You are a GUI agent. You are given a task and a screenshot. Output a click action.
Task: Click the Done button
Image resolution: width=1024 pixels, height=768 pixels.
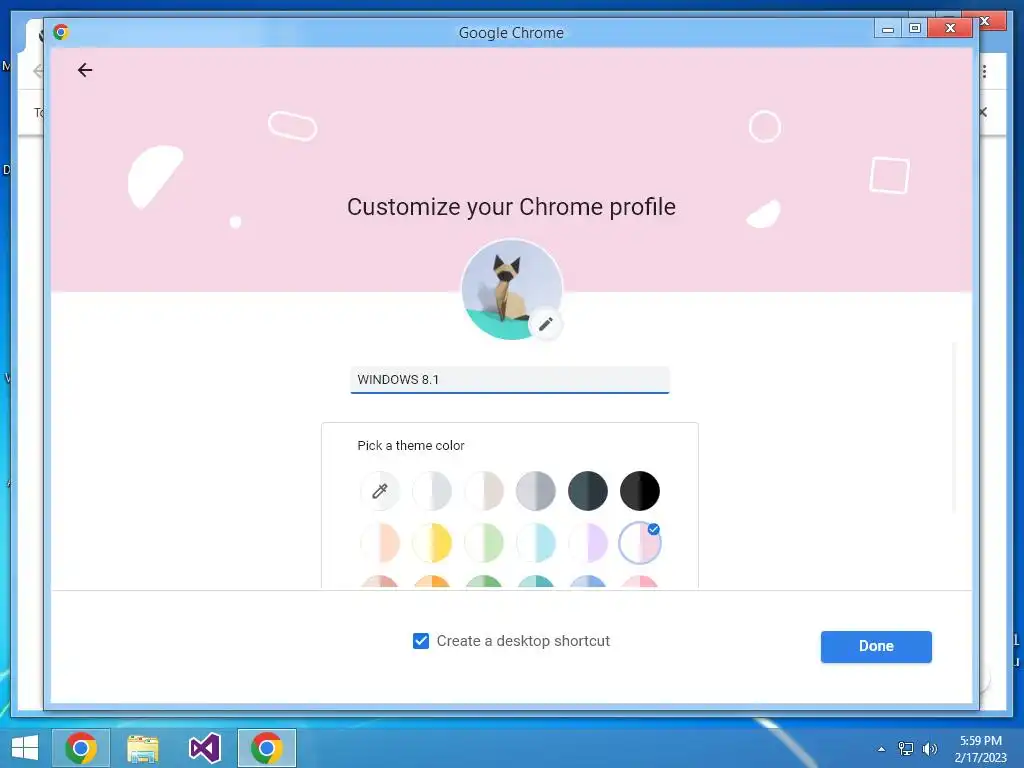point(876,647)
